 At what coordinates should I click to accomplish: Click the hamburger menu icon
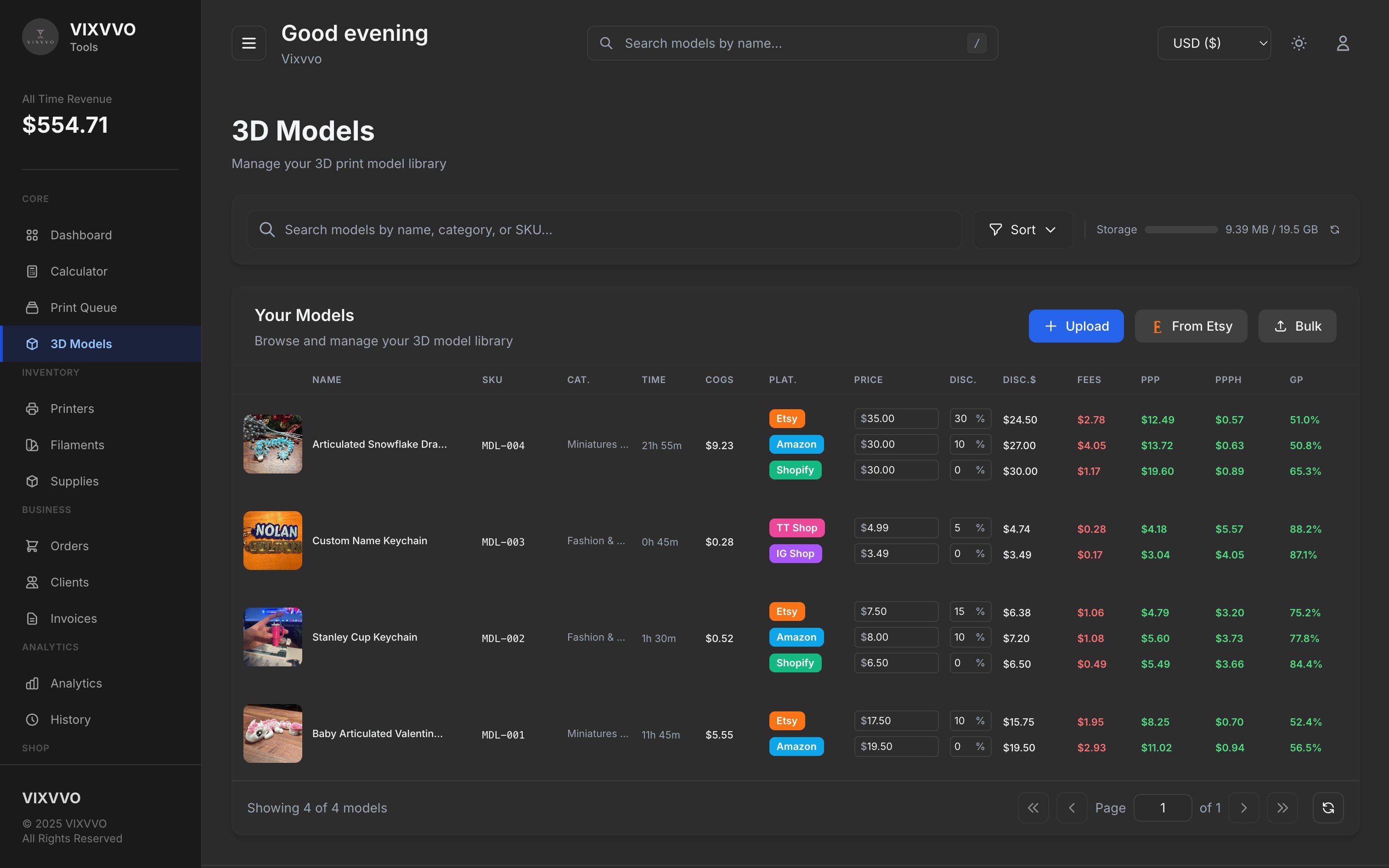(x=248, y=43)
